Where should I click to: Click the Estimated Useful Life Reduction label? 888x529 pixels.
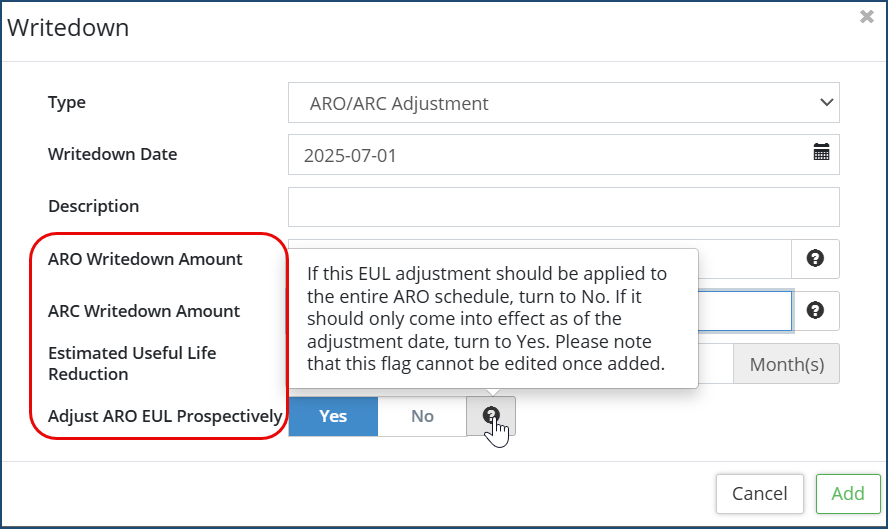tap(132, 363)
